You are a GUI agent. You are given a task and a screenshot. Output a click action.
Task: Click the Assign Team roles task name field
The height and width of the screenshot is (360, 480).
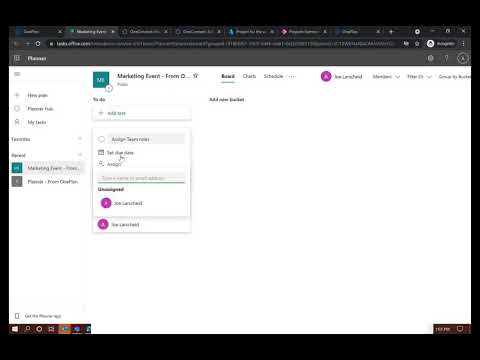(147, 139)
